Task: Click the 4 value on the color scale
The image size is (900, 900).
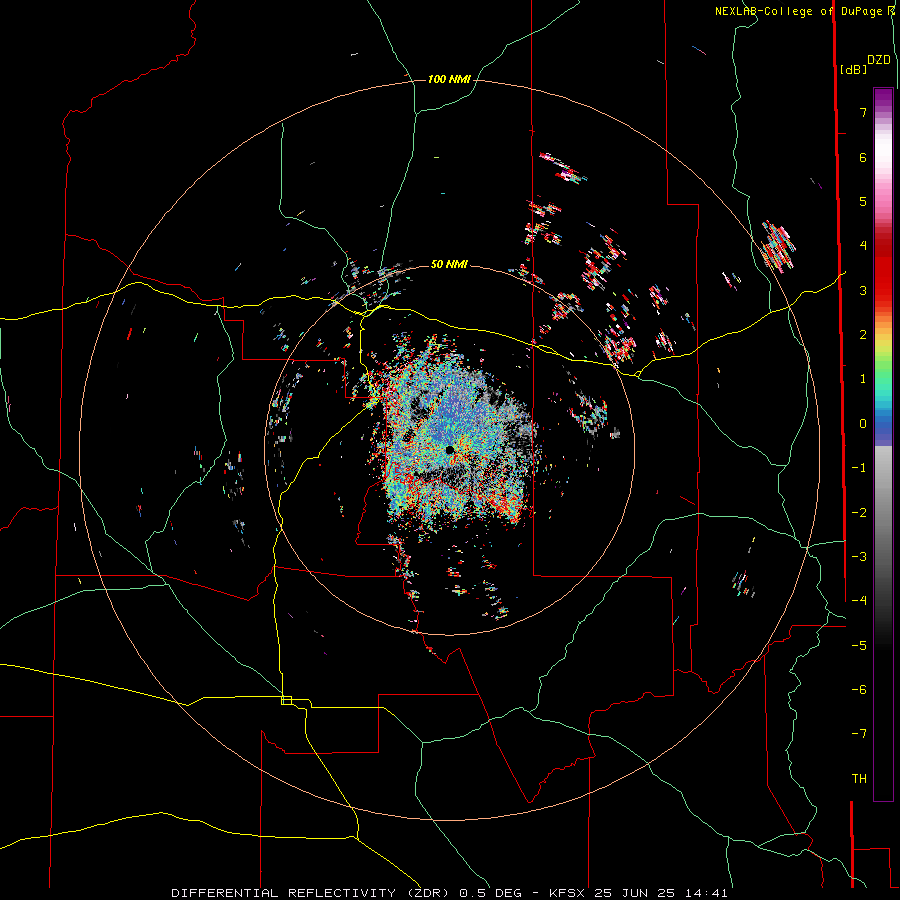Action: [863, 246]
